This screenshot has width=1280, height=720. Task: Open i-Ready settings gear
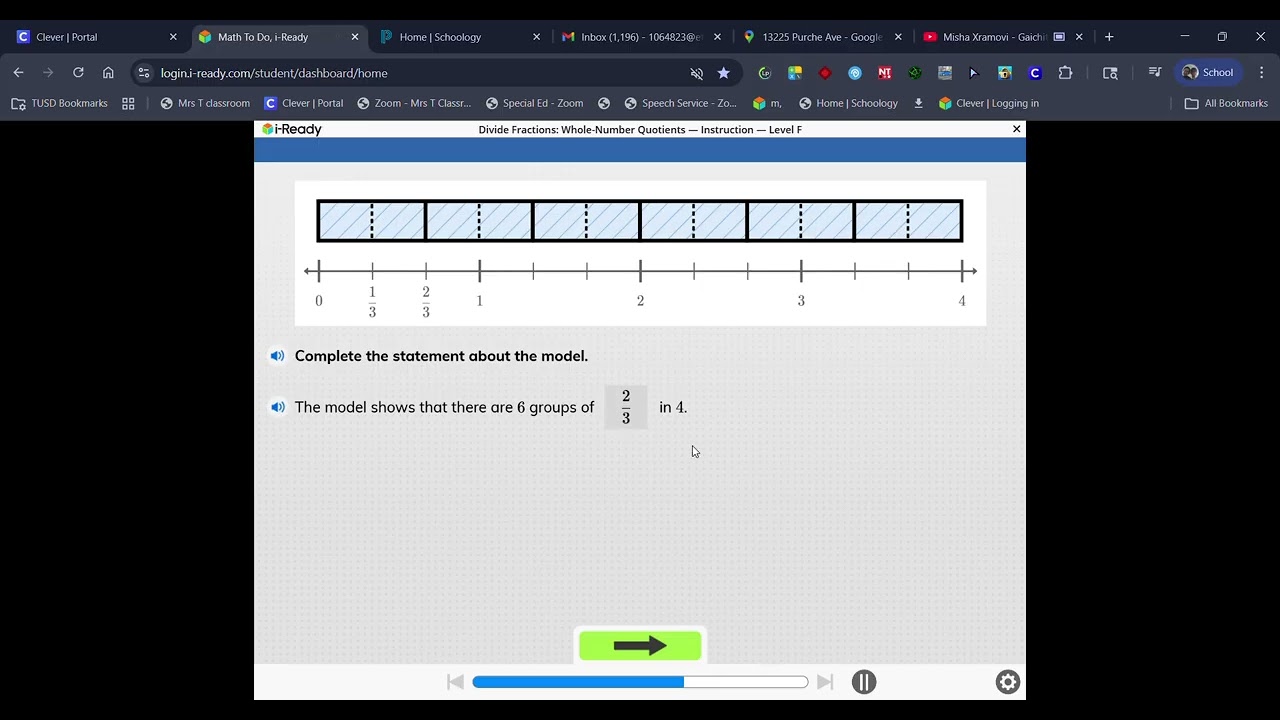pyautogui.click(x=1008, y=682)
